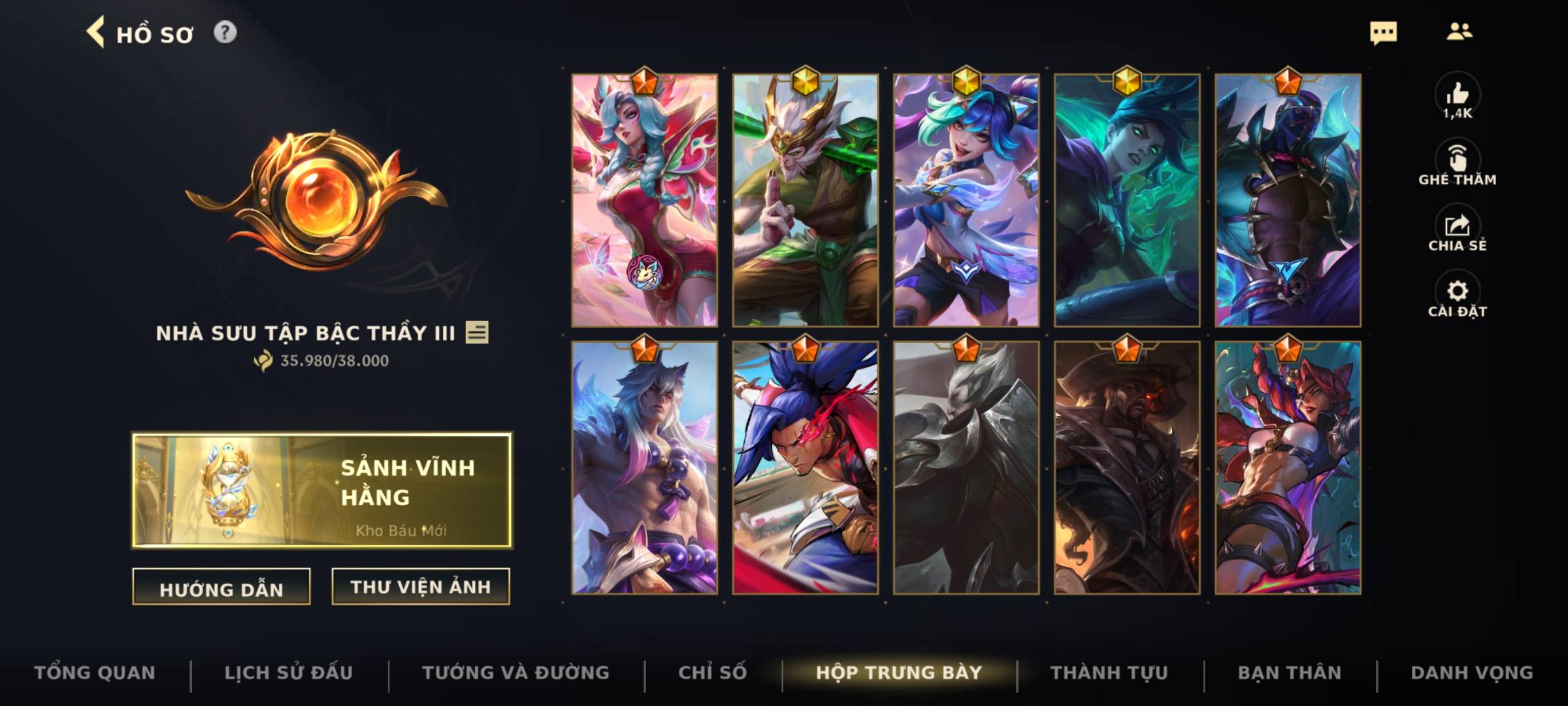Click the Hướng Dẫn button
Screen dimensions: 1568x706
[x=221, y=587]
